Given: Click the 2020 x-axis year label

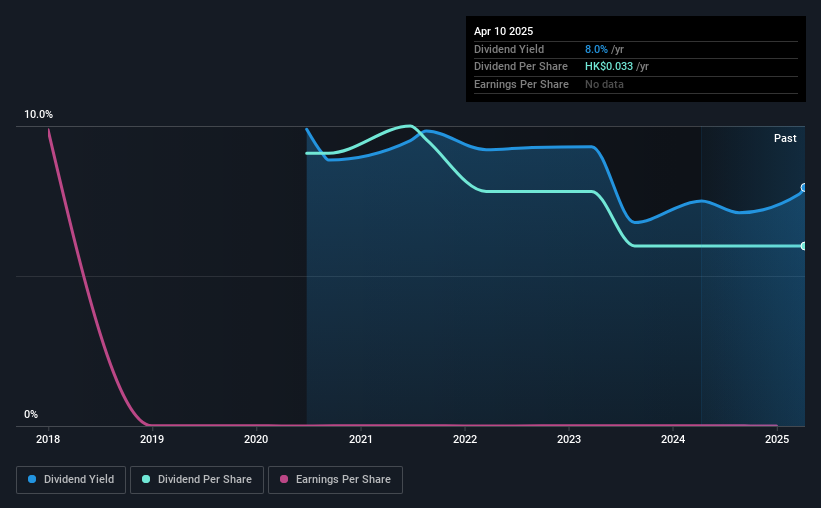Looking at the screenshot, I should 256,439.
